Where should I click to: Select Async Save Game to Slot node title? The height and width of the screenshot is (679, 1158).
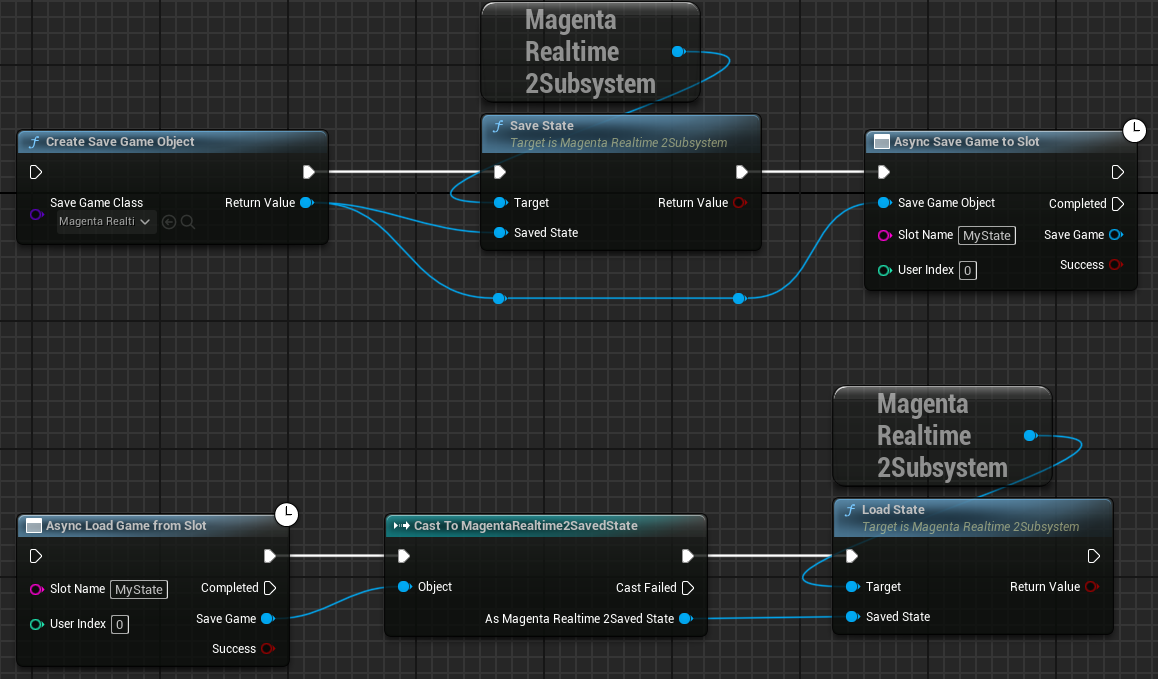966,142
